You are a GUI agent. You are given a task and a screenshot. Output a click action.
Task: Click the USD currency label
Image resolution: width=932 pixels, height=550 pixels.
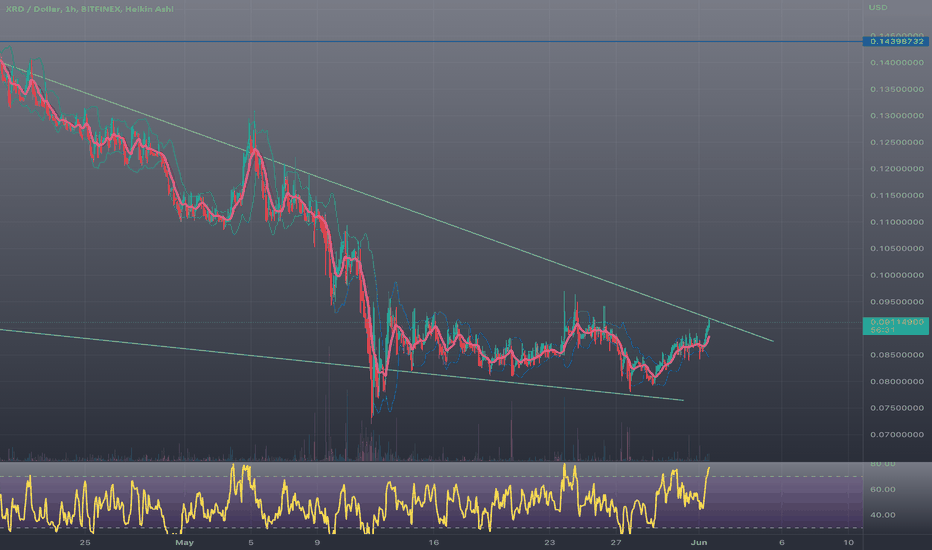pyautogui.click(x=878, y=8)
